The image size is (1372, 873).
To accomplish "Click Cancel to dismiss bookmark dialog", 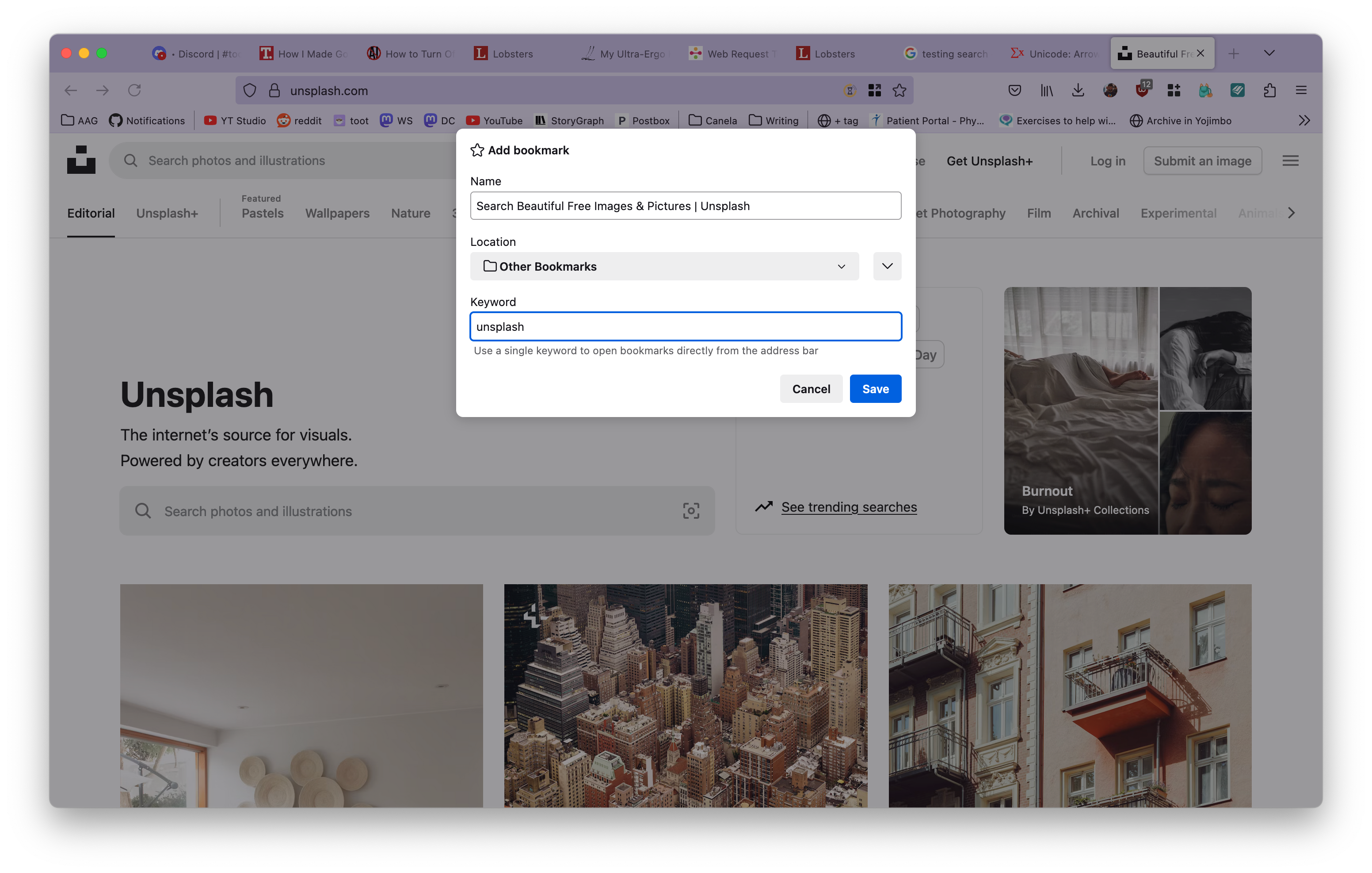I will coord(811,388).
